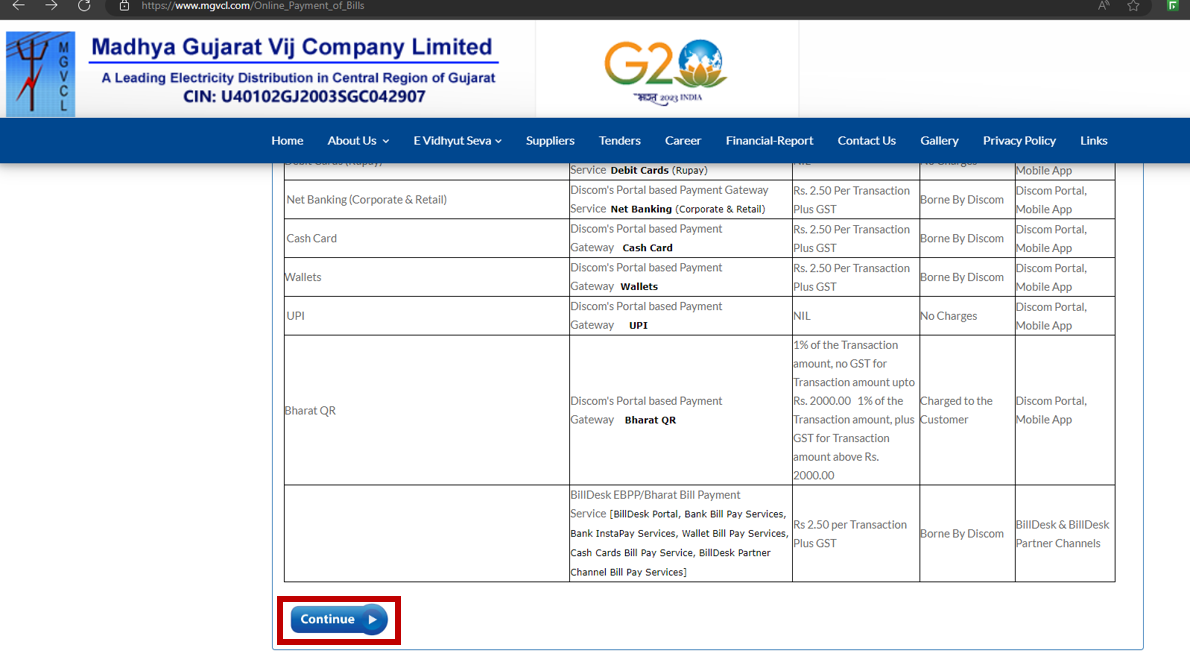1190x665 pixels.
Task: Open the Privacy Policy link
Action: (1019, 140)
